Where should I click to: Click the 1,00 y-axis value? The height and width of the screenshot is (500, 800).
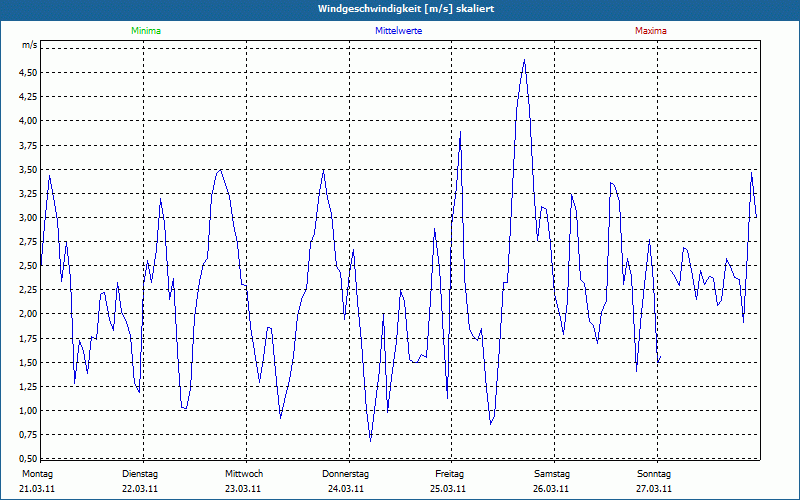click(28, 410)
